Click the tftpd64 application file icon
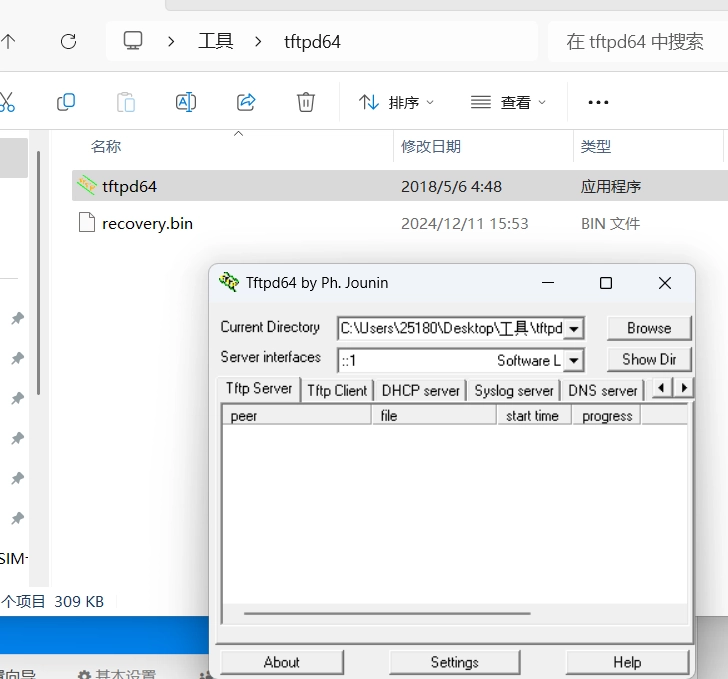The height and width of the screenshot is (679, 728). (x=87, y=186)
